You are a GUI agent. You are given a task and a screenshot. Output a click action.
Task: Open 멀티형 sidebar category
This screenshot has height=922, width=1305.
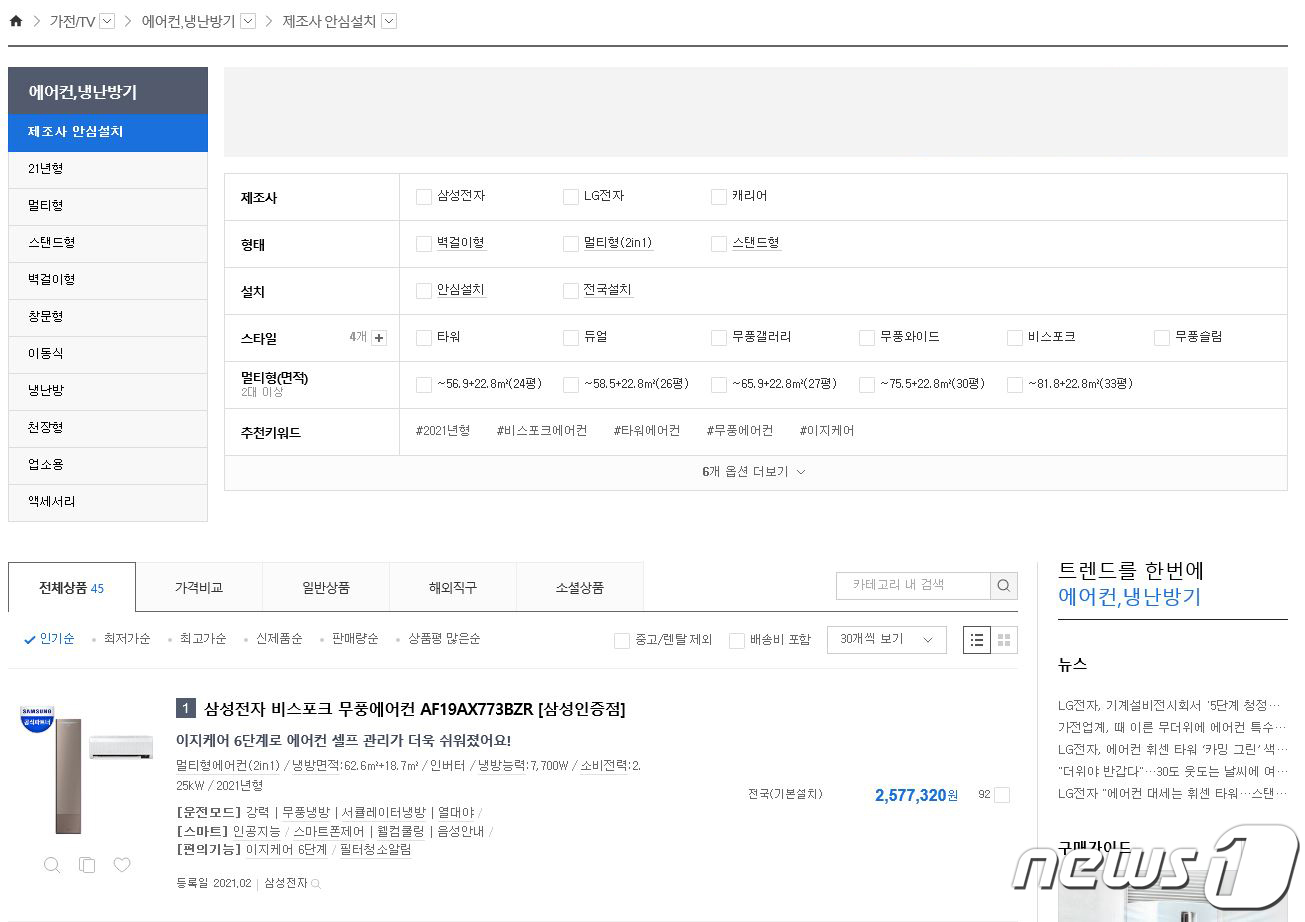click(x=108, y=206)
